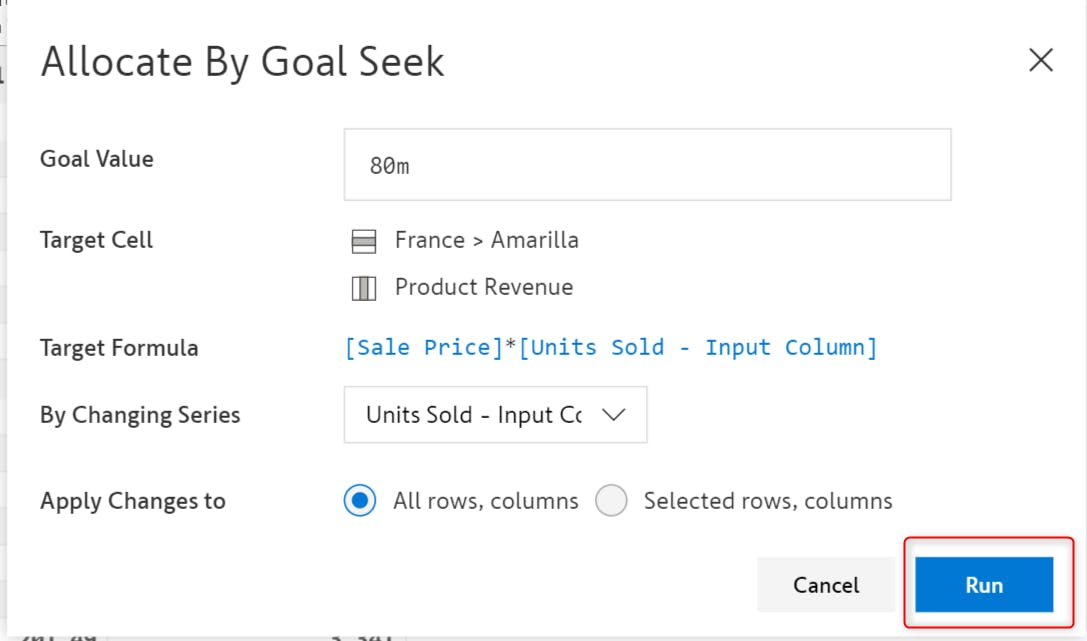Click the Product Revenue target column text
This screenshot has height=641, width=1087.
click(484, 287)
